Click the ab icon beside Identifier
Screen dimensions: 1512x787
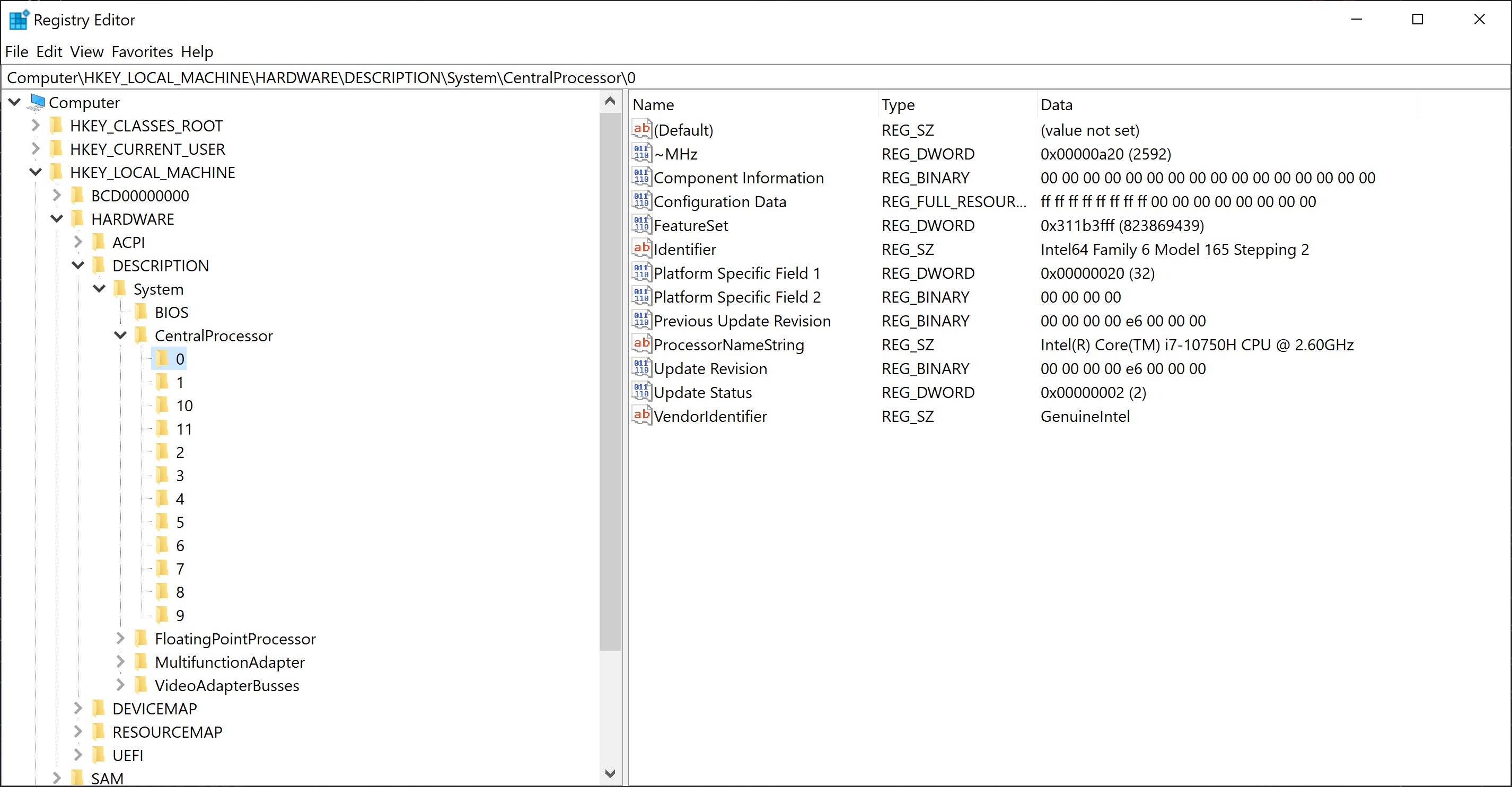pyautogui.click(x=641, y=249)
